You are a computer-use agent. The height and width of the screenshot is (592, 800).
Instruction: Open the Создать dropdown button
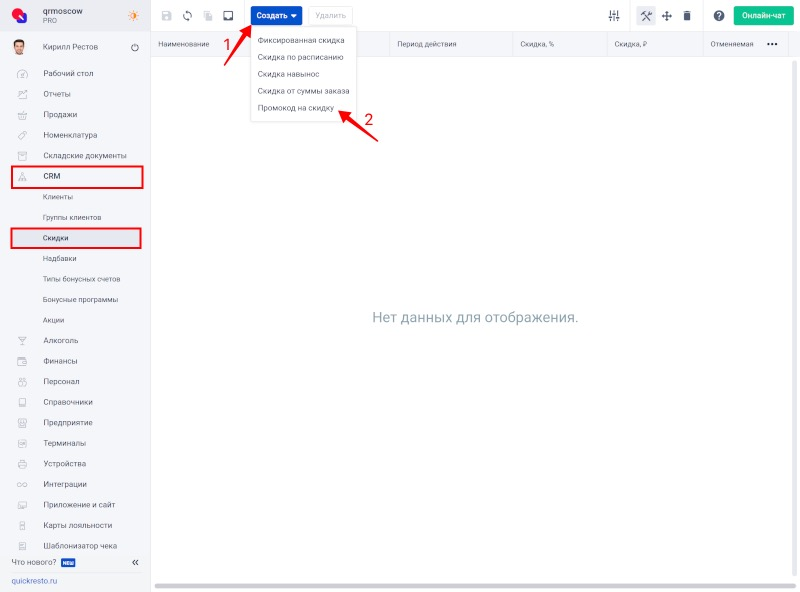[276, 16]
